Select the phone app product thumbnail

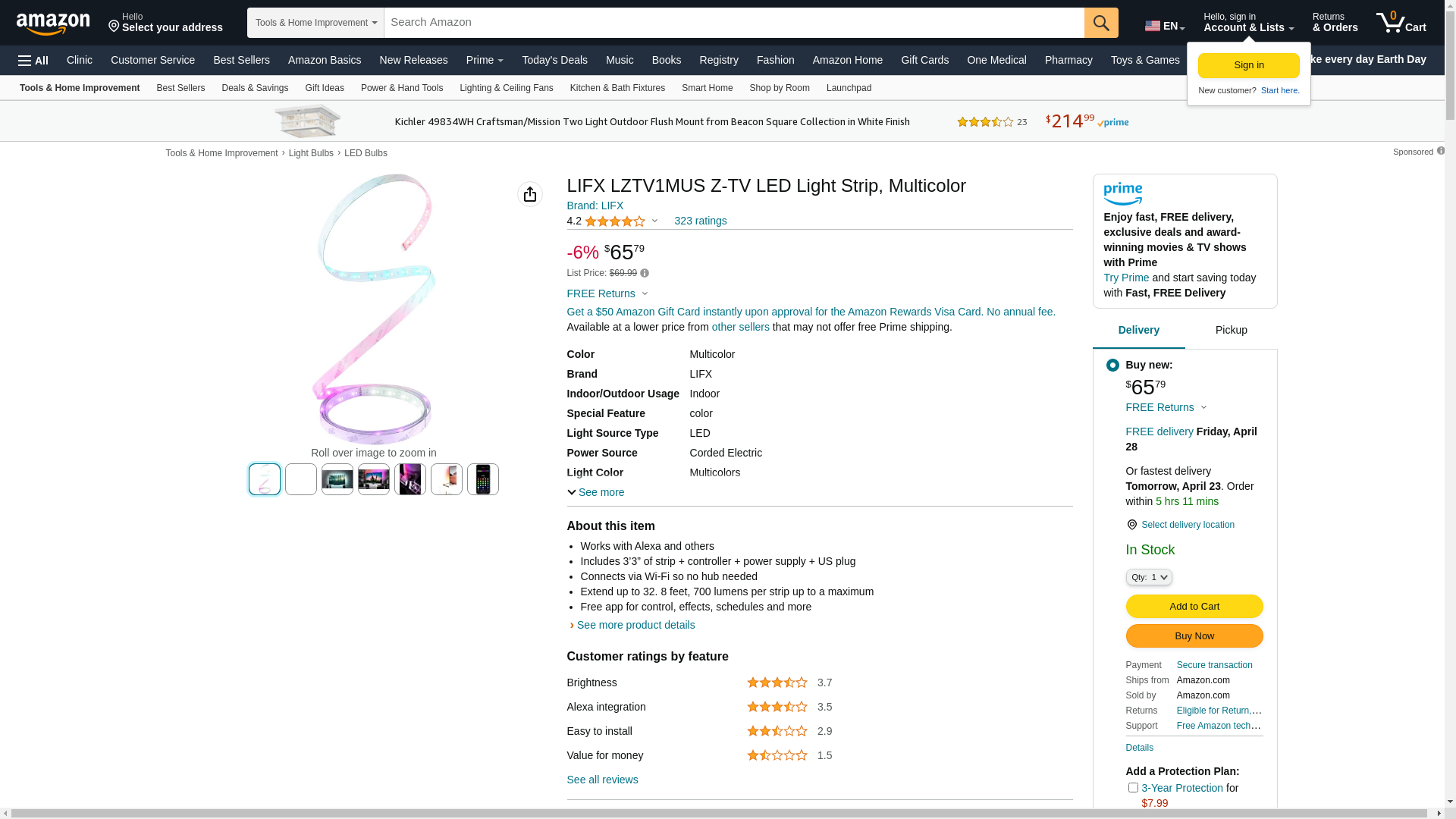[x=483, y=479]
